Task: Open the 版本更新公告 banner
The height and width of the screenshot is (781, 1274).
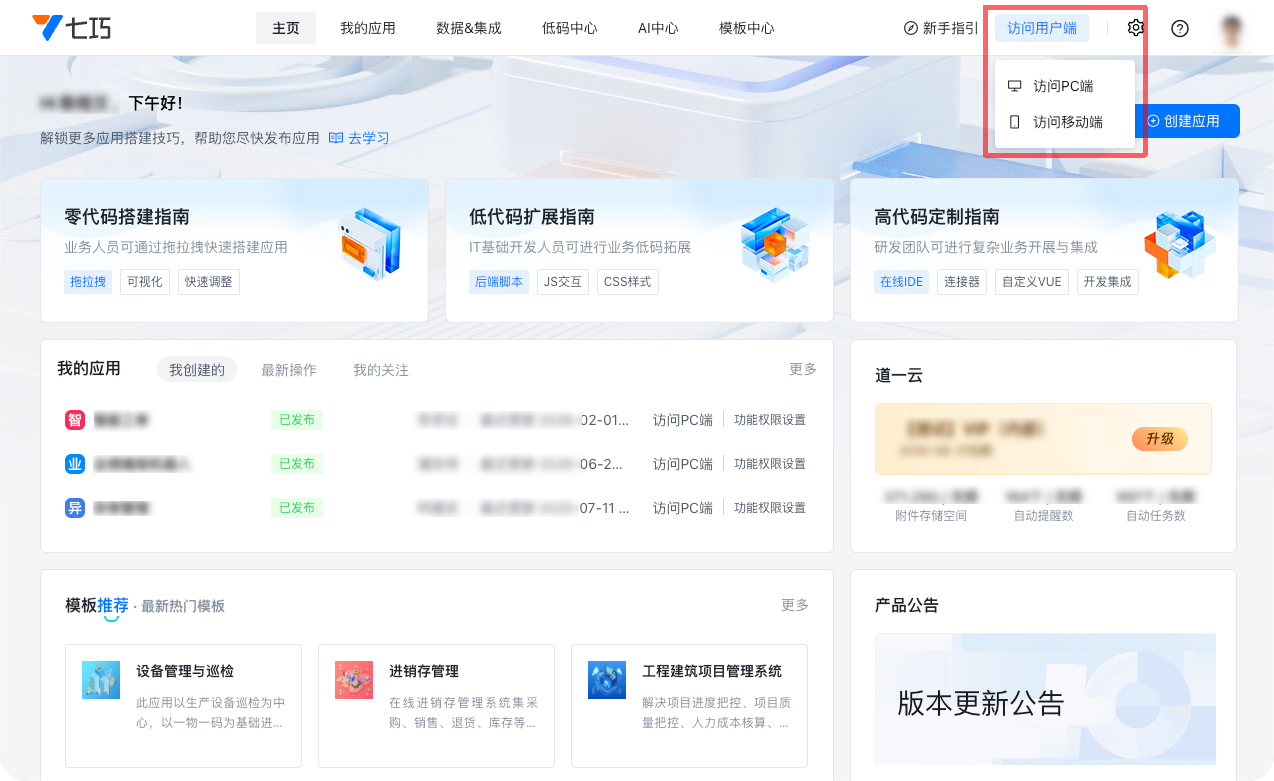Action: [1045, 700]
